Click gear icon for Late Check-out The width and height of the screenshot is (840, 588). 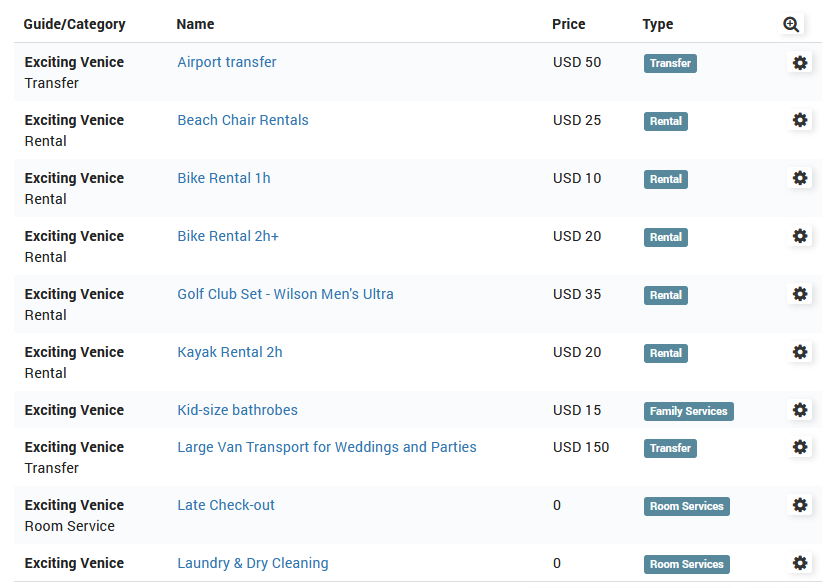click(x=799, y=505)
